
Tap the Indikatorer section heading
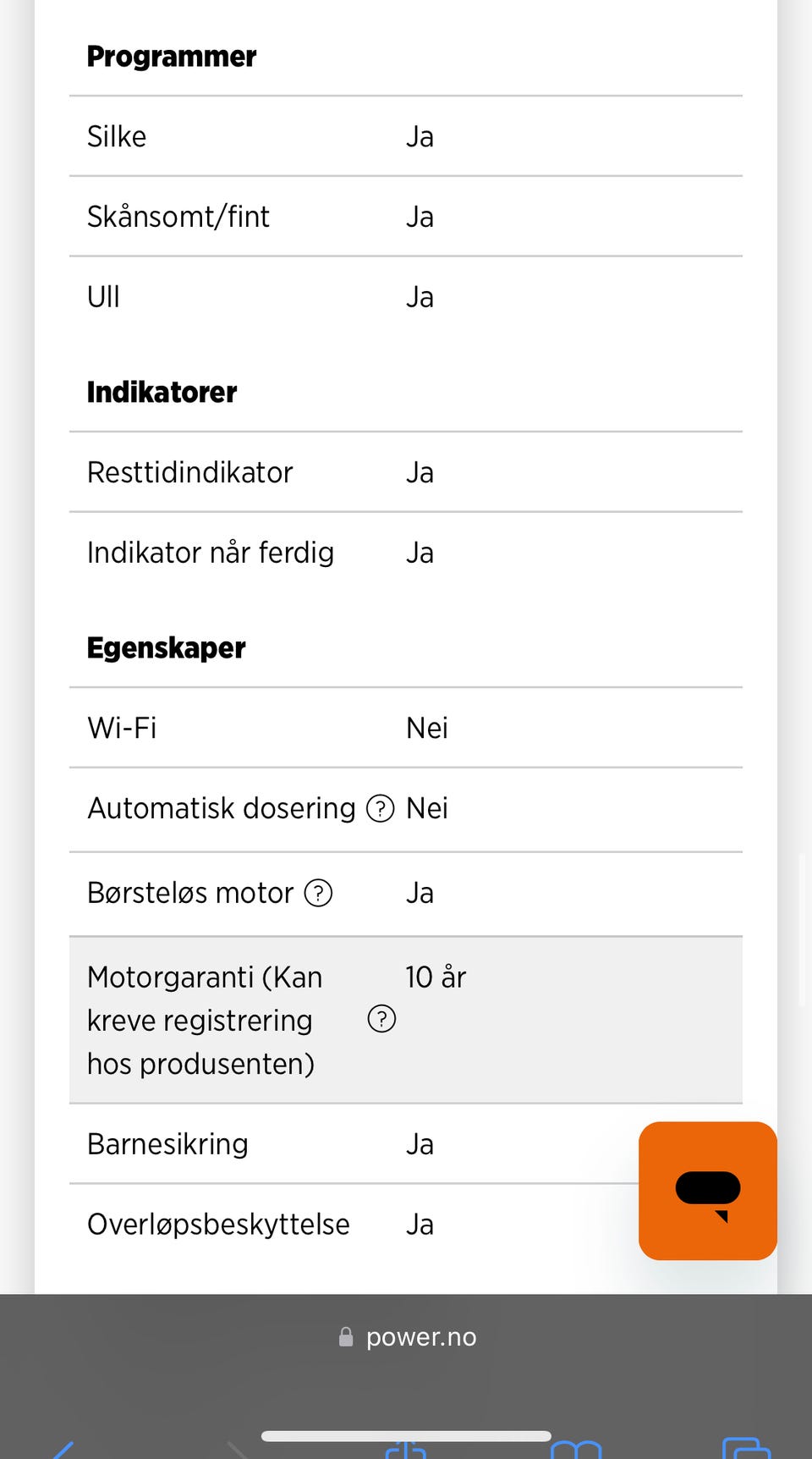(162, 393)
